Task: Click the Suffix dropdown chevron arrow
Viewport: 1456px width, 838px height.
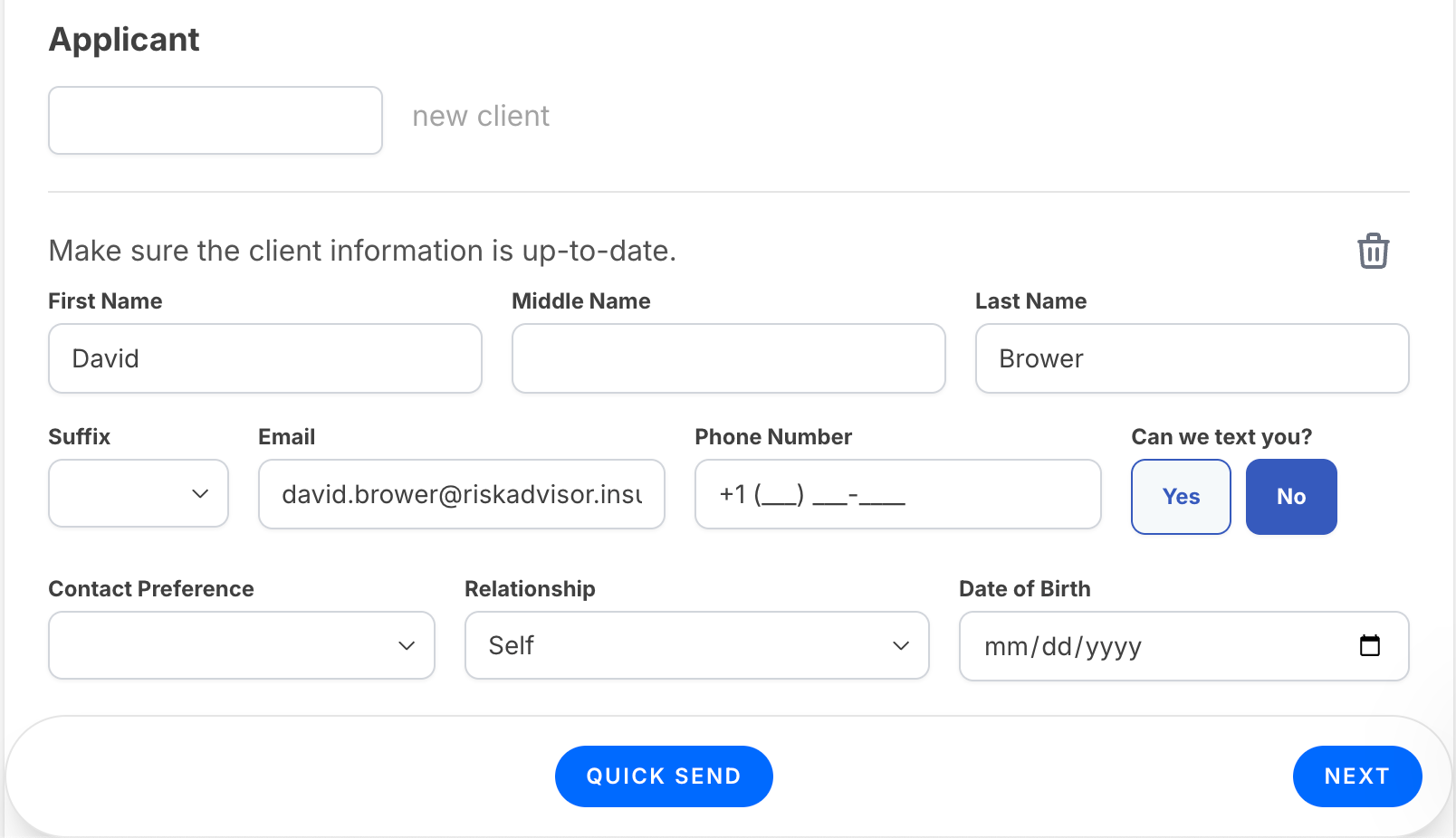Action: point(200,494)
